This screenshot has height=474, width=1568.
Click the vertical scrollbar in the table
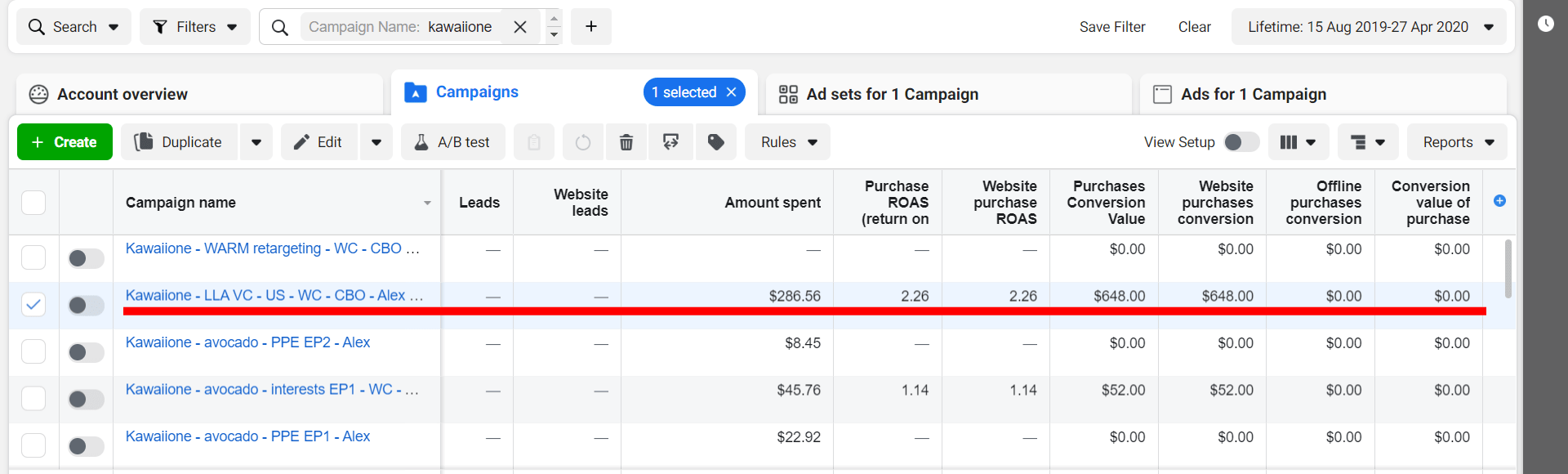click(x=1508, y=270)
